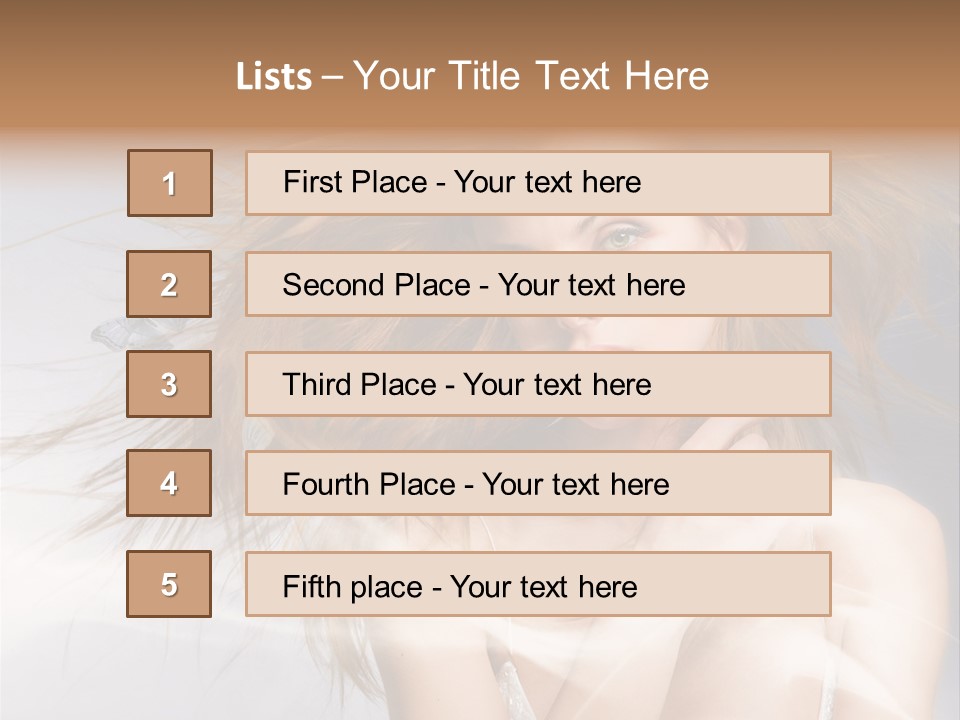
Task: Click the word 'Fourth' in the list
Action: click(x=326, y=485)
